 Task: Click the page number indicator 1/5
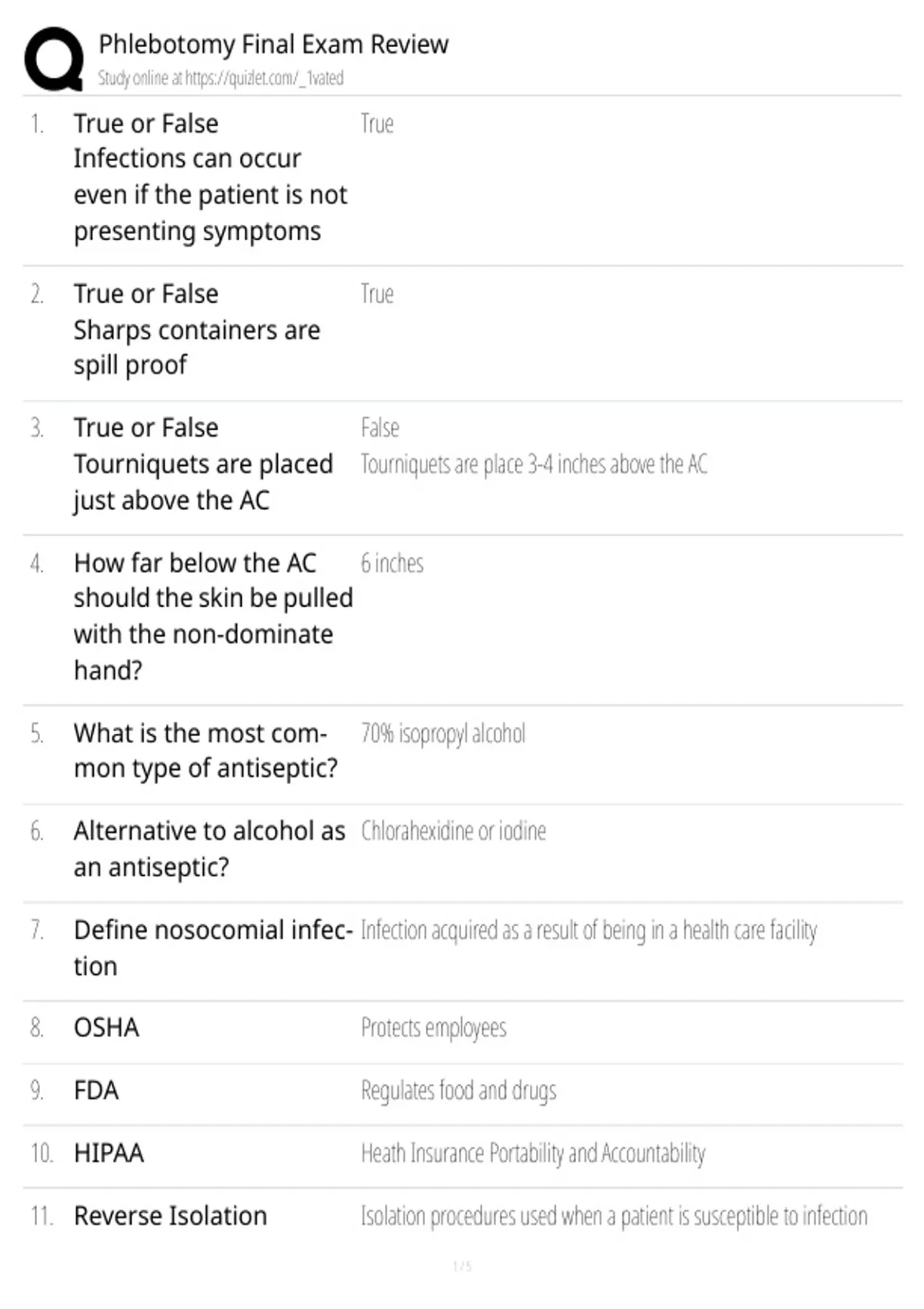click(x=462, y=1266)
